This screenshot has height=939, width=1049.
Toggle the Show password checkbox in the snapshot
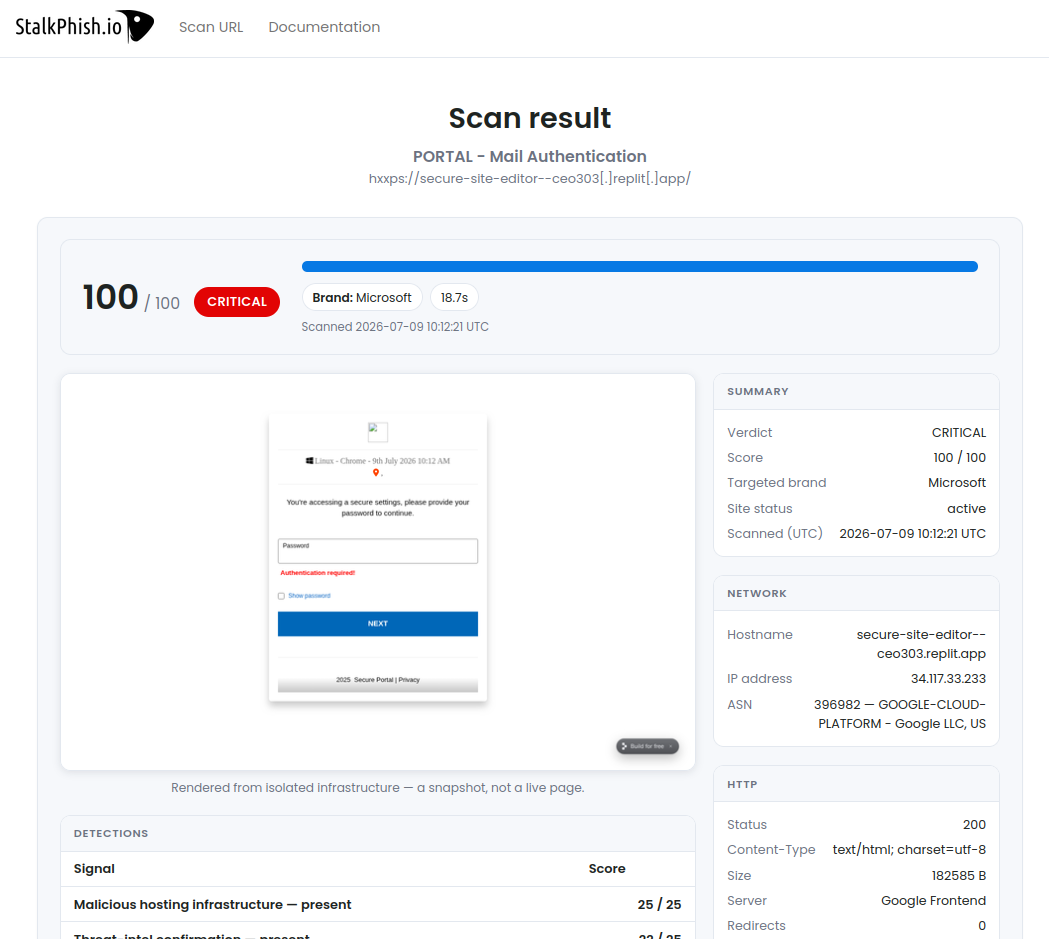(282, 596)
